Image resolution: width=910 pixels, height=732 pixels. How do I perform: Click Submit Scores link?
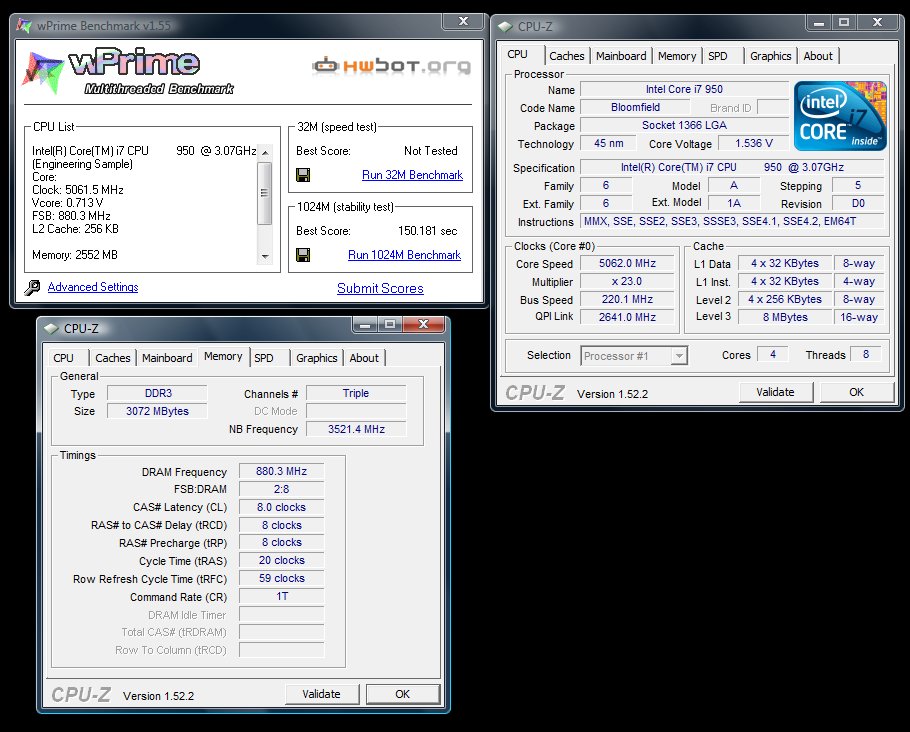(x=380, y=289)
